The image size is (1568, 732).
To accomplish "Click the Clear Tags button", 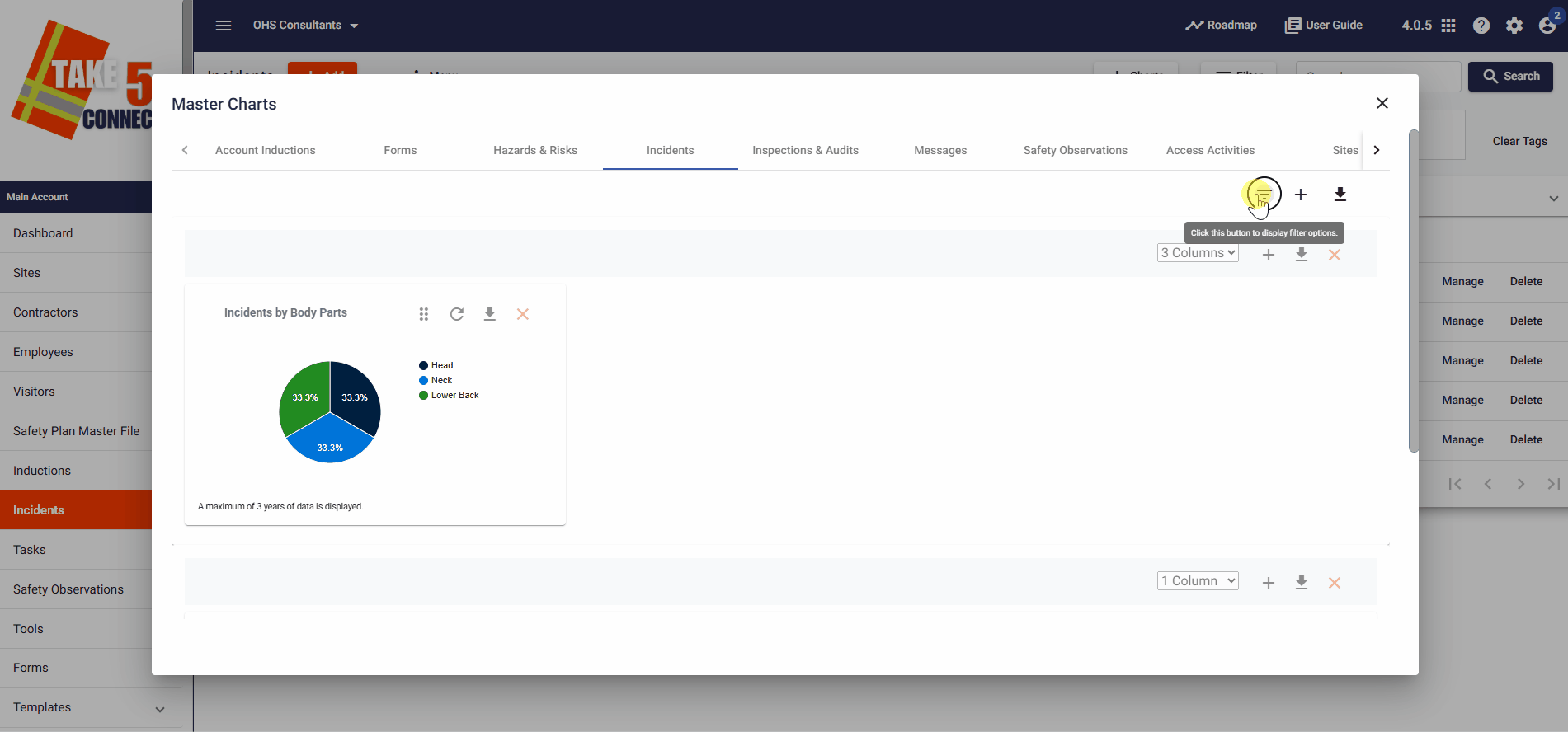I will (x=1520, y=141).
